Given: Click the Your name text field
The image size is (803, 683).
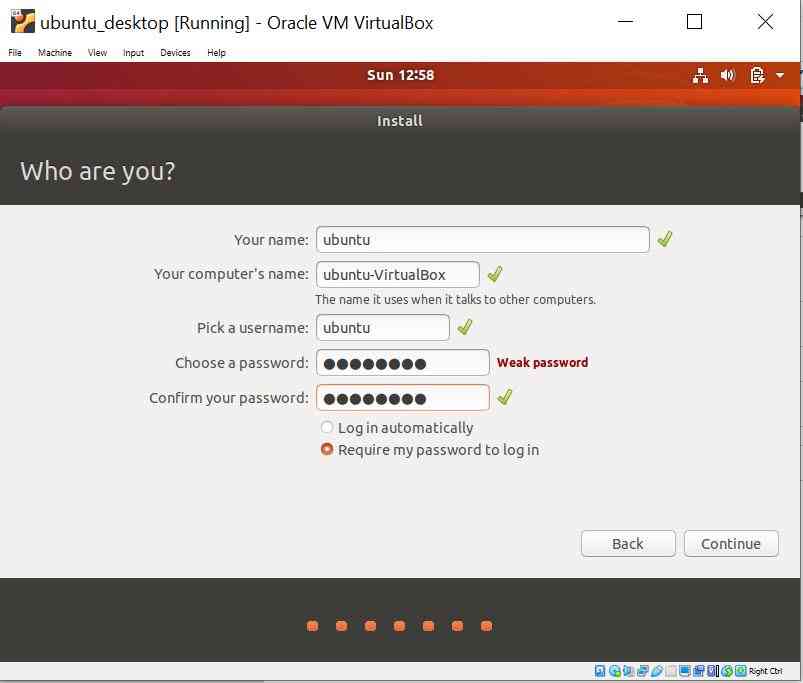Looking at the screenshot, I should click(x=482, y=240).
